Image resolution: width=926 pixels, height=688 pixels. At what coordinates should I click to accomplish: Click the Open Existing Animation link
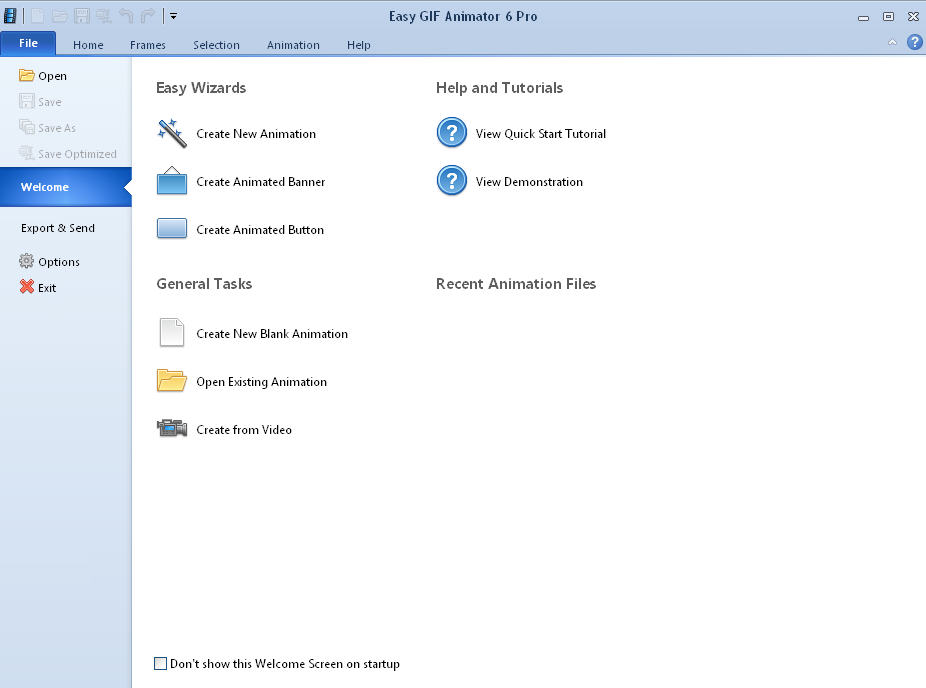pos(262,382)
